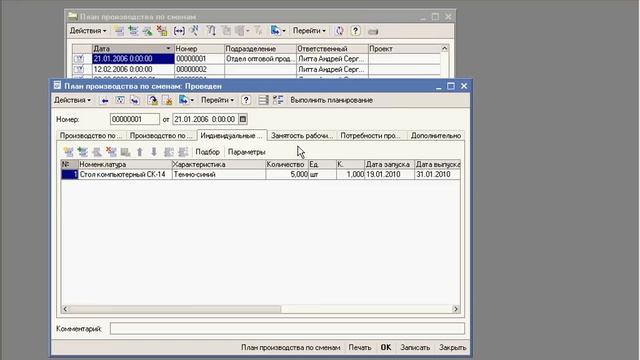Switch to the first Производство по... tab
The image size is (640, 360).
coord(91,136)
